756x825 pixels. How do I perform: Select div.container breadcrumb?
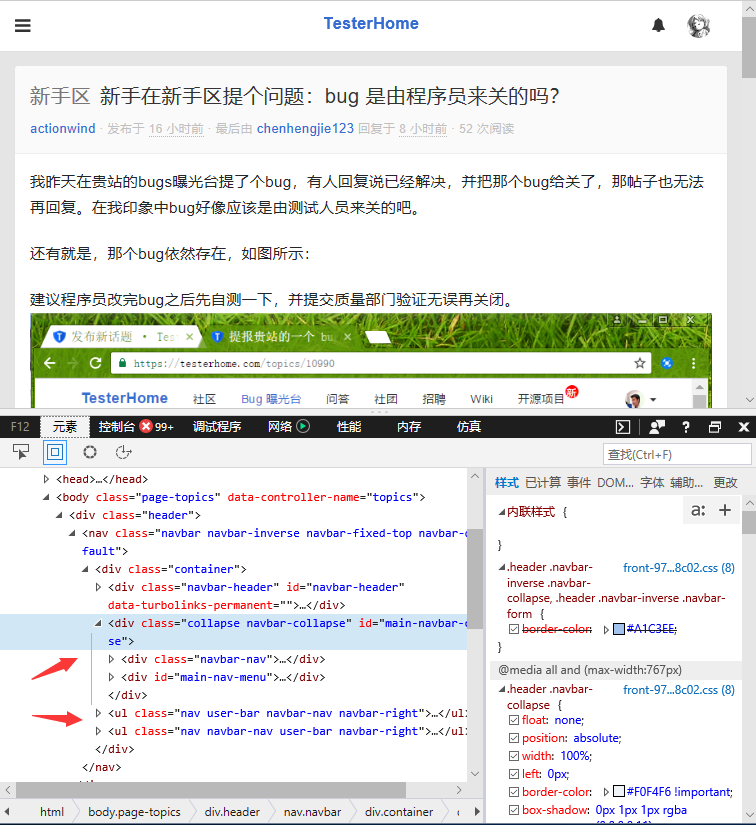click(x=399, y=812)
